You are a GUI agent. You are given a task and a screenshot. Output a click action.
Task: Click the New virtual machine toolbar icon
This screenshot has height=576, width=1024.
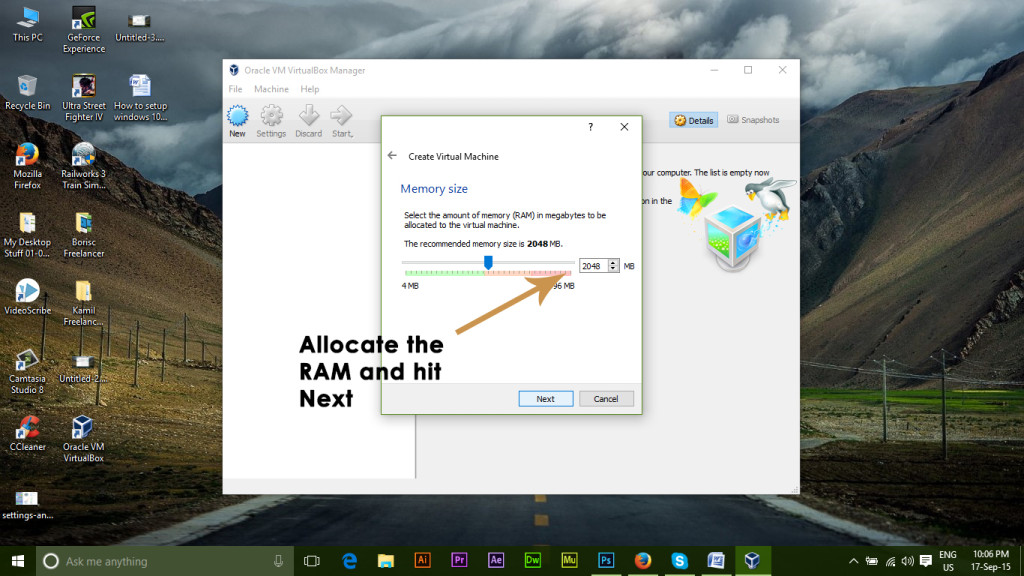click(237, 121)
